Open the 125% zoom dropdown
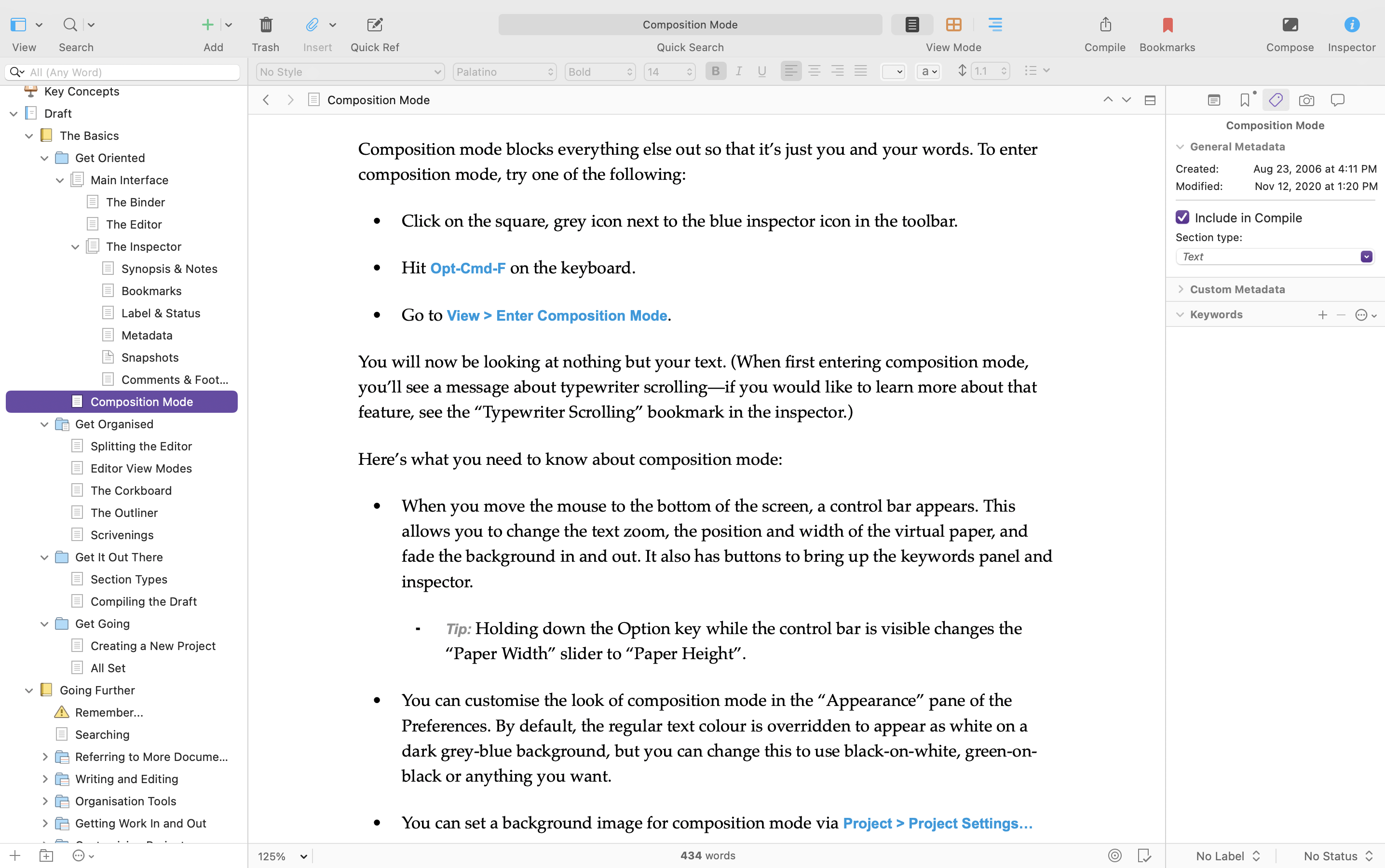The width and height of the screenshot is (1385, 868). [x=283, y=856]
